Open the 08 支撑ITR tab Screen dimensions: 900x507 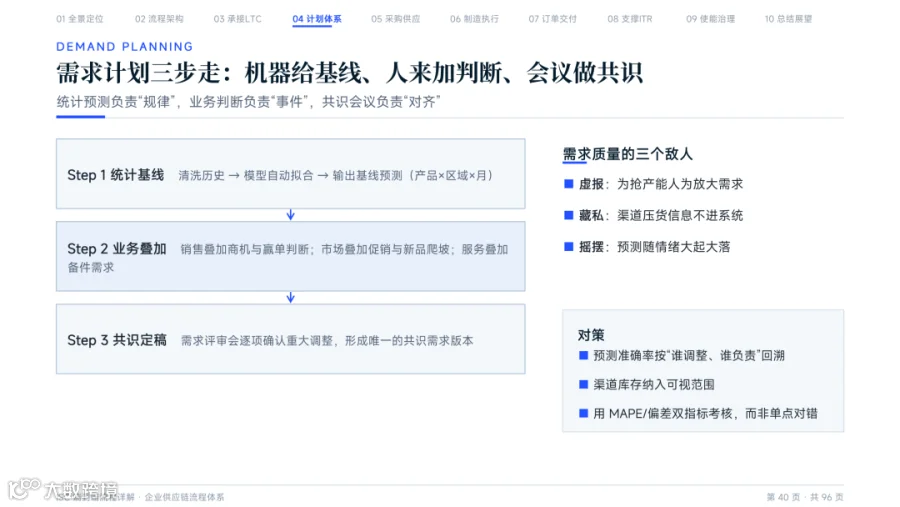[x=630, y=19]
